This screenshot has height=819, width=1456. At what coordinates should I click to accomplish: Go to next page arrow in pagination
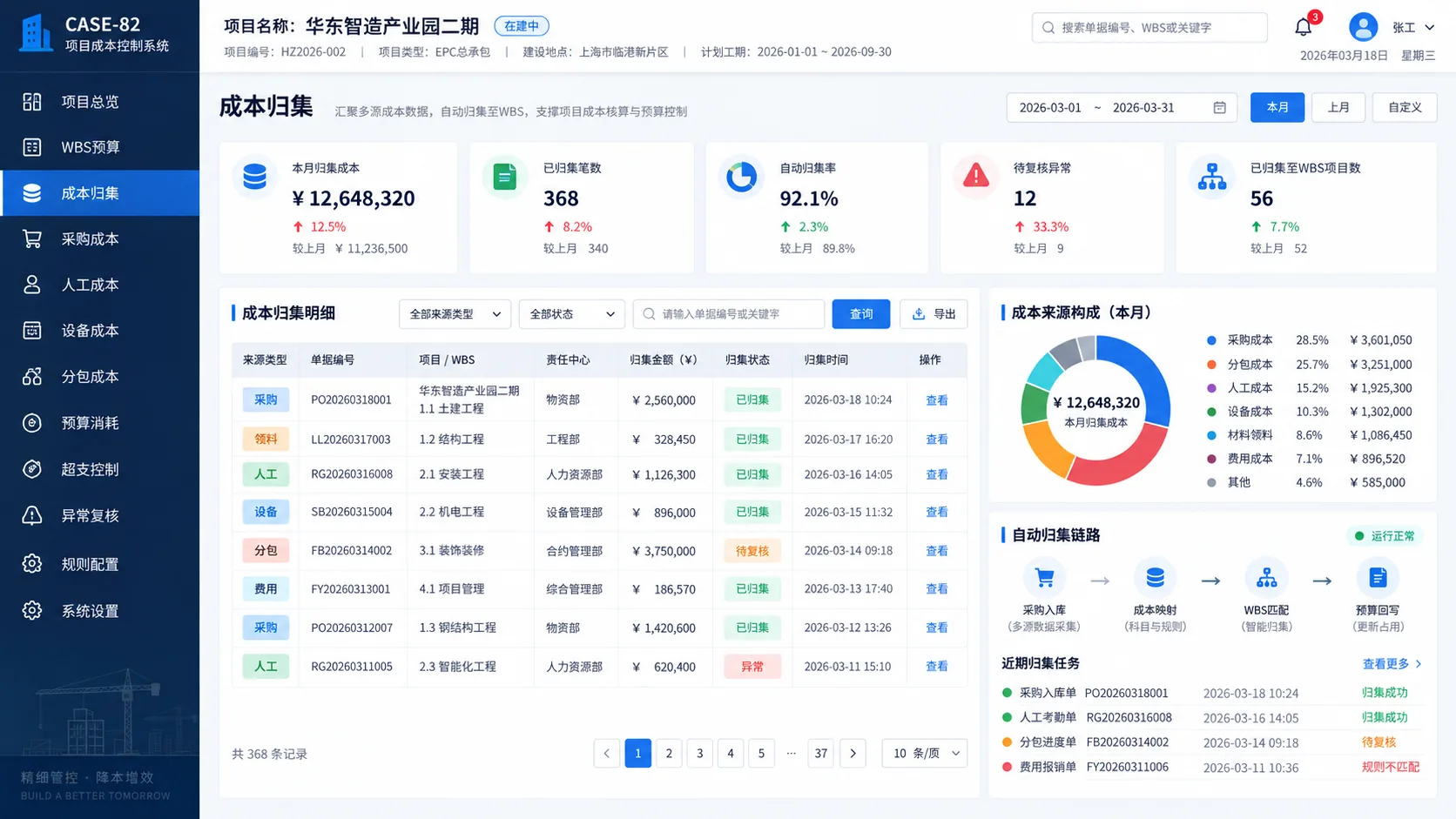click(853, 753)
